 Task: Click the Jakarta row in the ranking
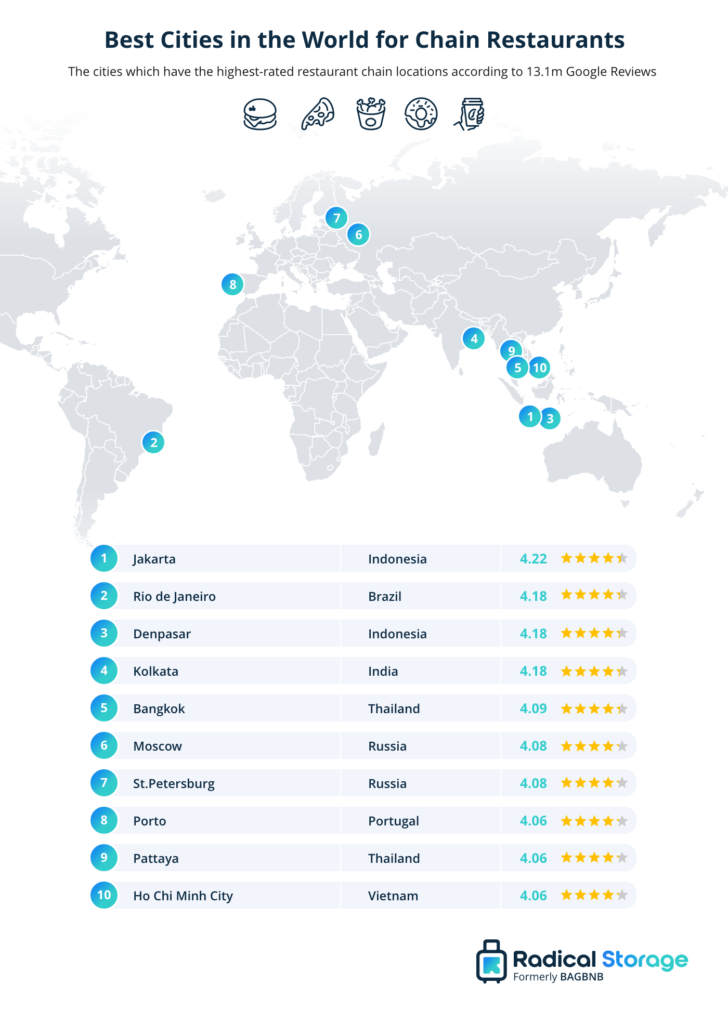(x=363, y=558)
